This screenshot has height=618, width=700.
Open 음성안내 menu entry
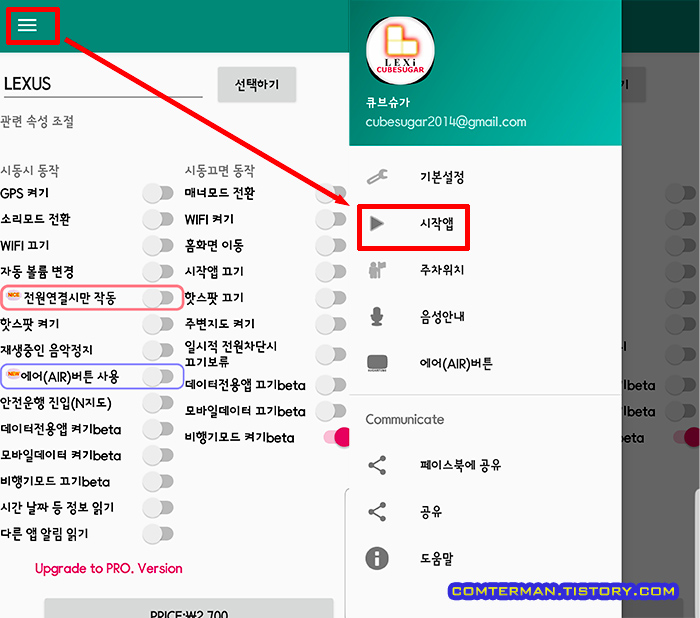(485, 317)
